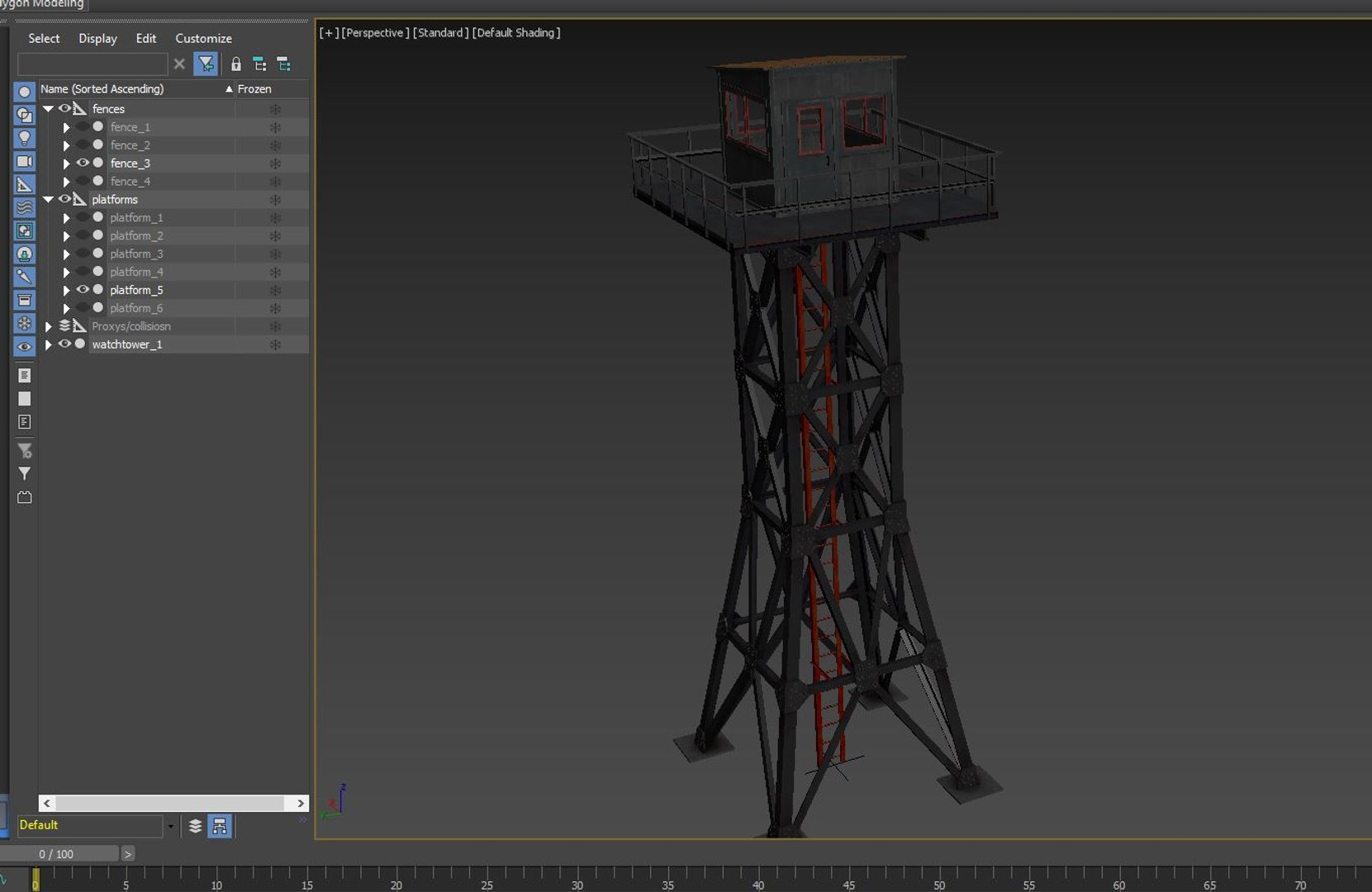Toggle the Display Shapes filter icon
Screen dimensions: 1372x892
[24, 115]
